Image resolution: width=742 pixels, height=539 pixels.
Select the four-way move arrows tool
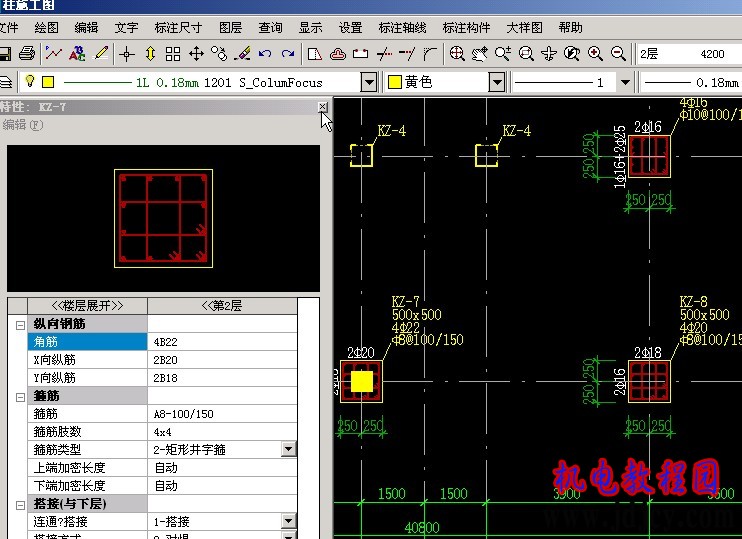coord(196,53)
